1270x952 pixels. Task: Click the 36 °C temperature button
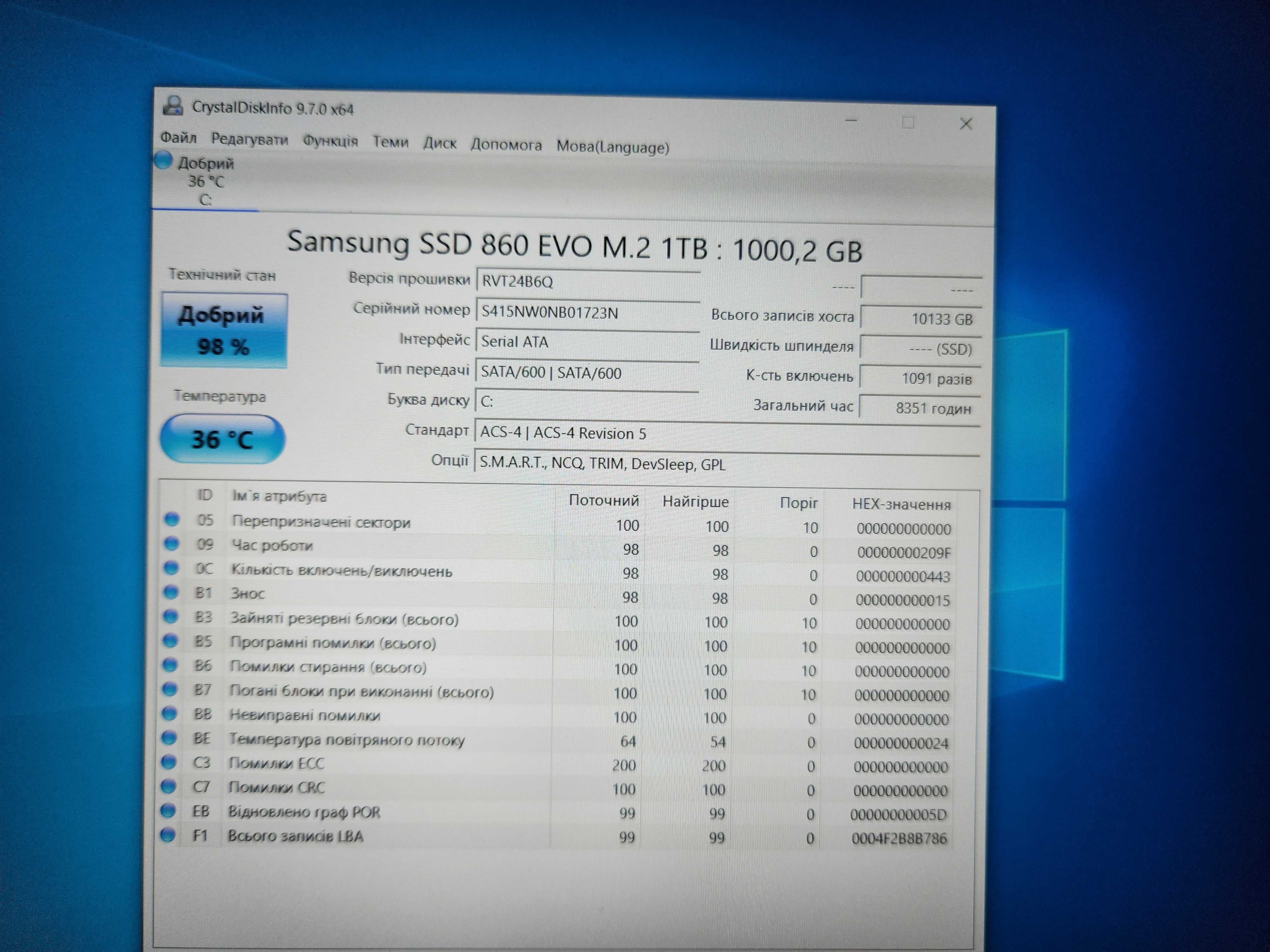[222, 439]
